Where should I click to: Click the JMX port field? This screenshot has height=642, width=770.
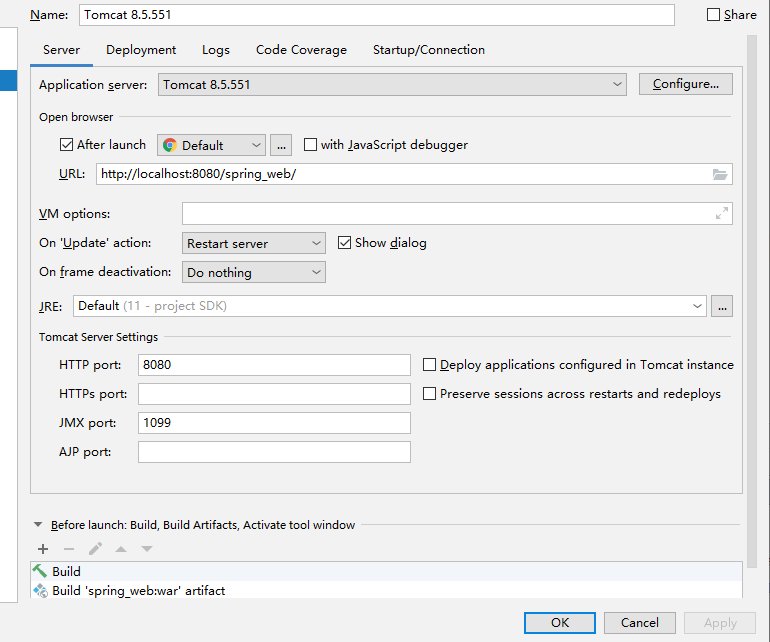274,423
